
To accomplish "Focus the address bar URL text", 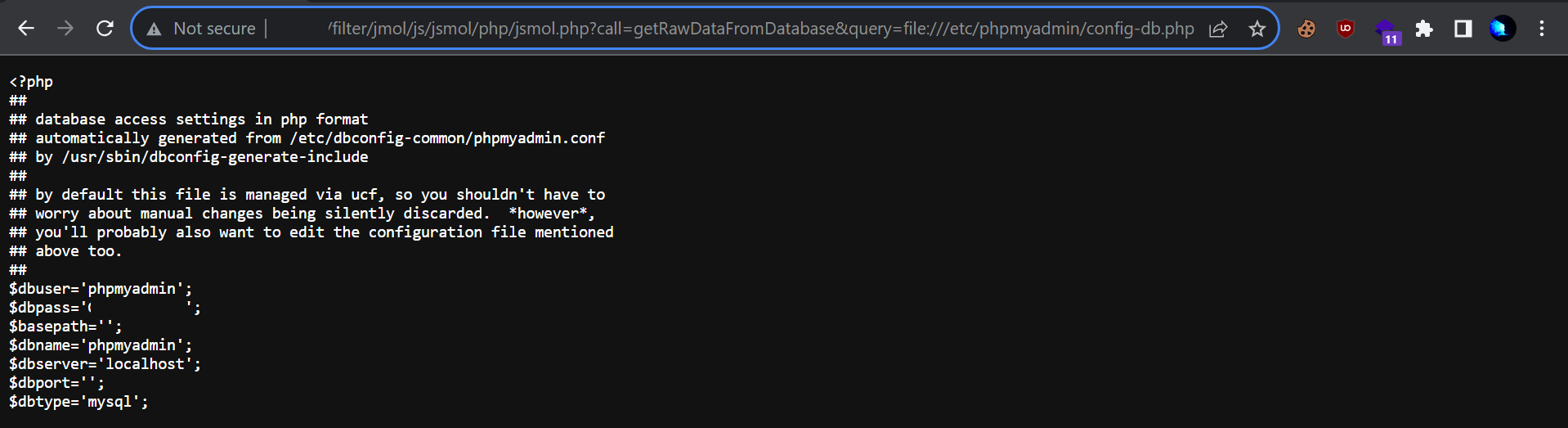I will point(760,29).
